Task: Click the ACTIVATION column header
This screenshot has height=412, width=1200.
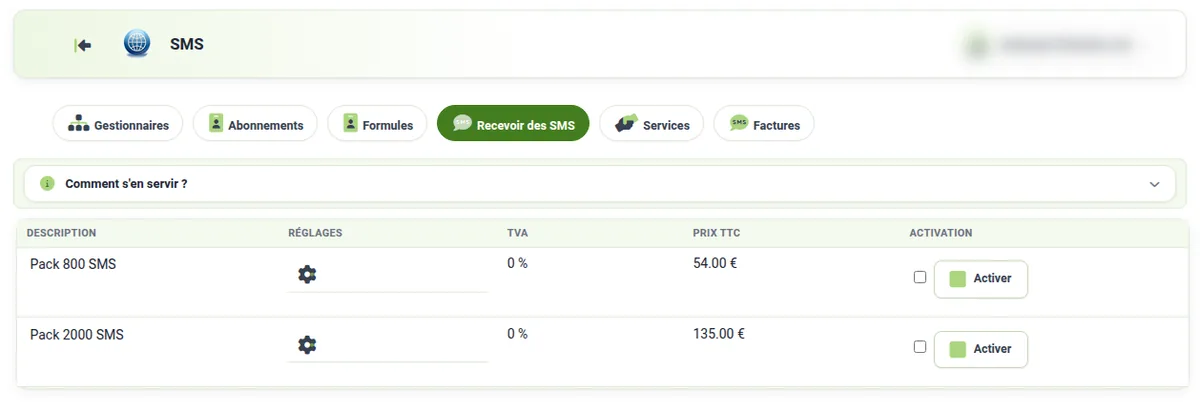Action: click(941, 233)
